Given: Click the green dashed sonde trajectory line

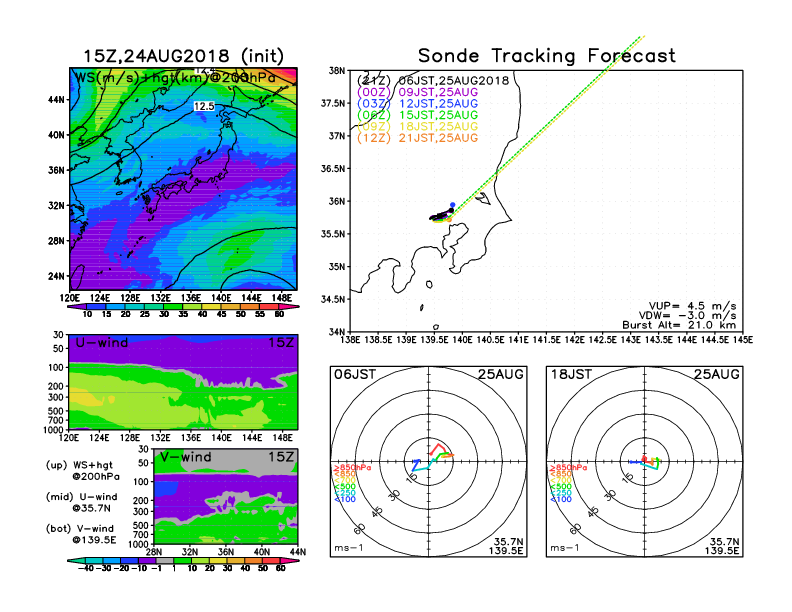Looking at the screenshot, I should [546, 124].
